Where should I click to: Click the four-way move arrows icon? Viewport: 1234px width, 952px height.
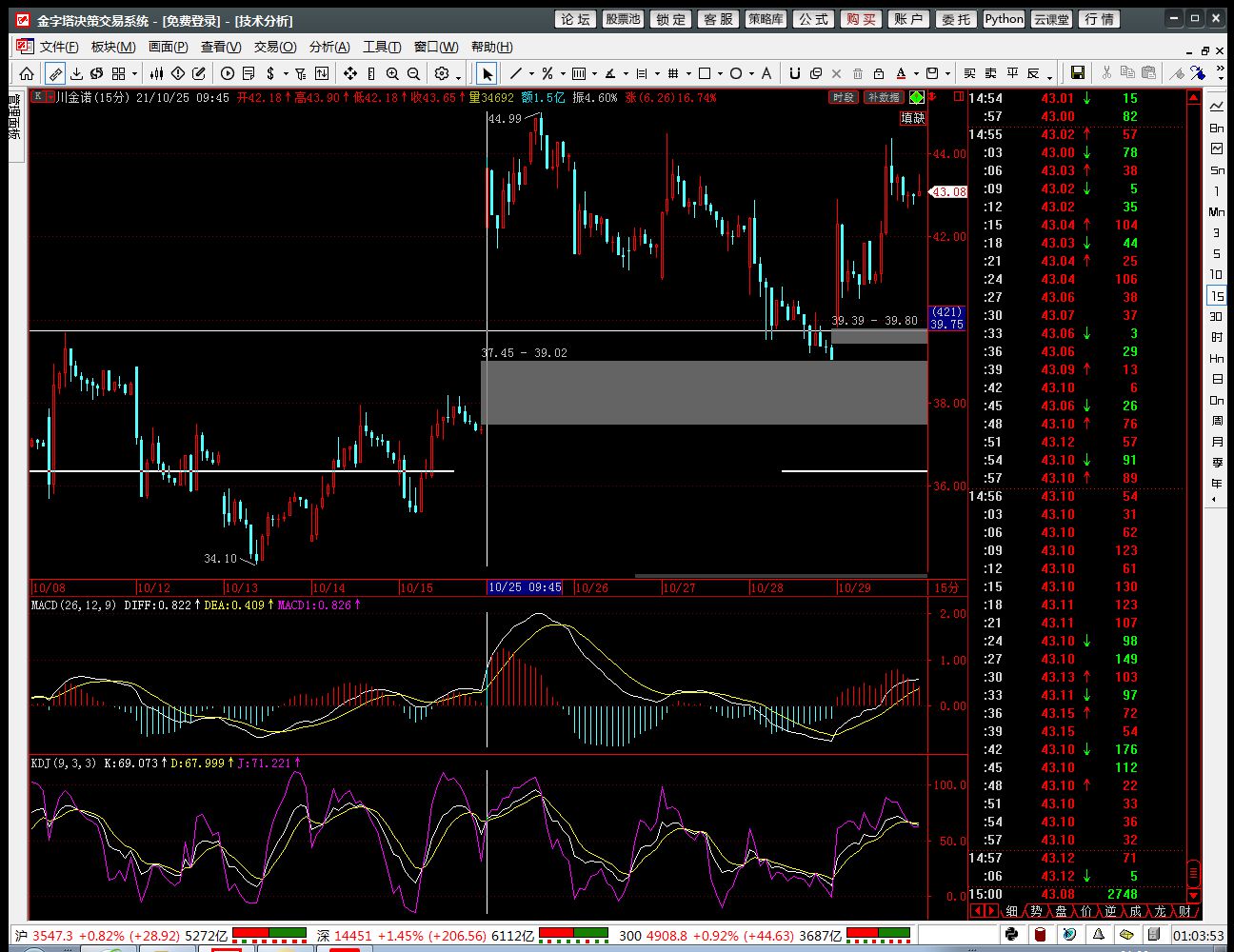click(x=349, y=73)
